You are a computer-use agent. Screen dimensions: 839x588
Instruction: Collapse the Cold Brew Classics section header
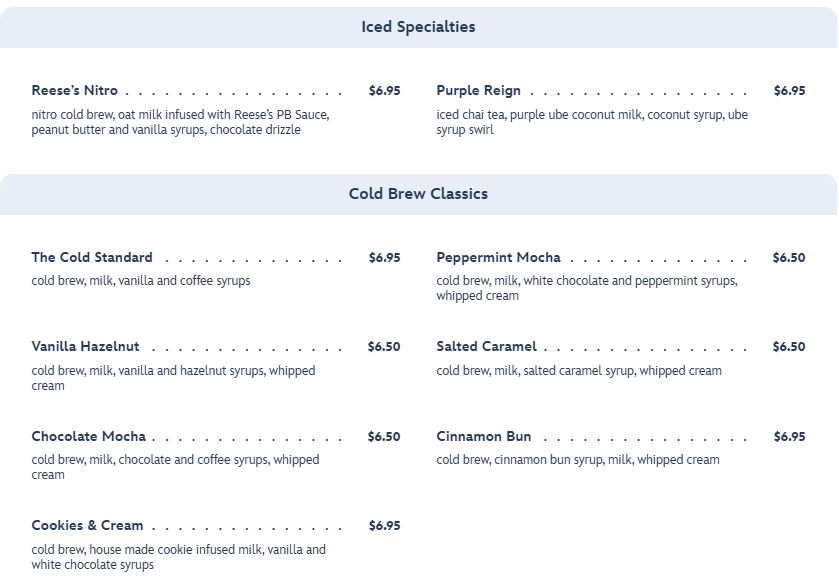coord(418,194)
